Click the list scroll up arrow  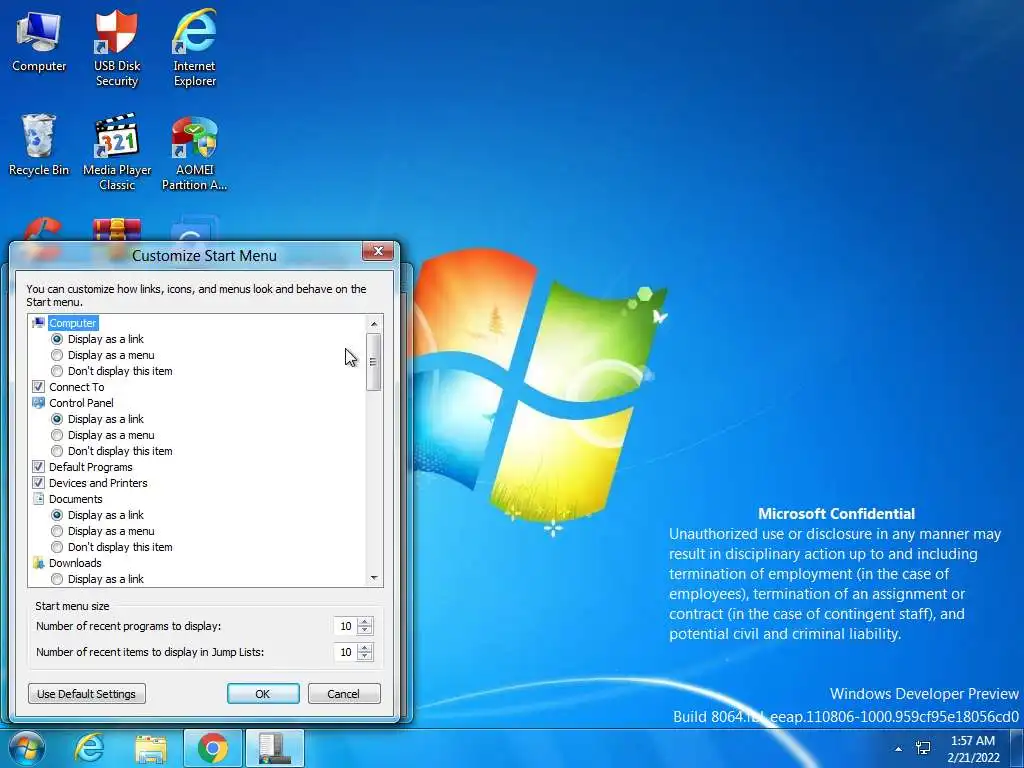(x=374, y=324)
